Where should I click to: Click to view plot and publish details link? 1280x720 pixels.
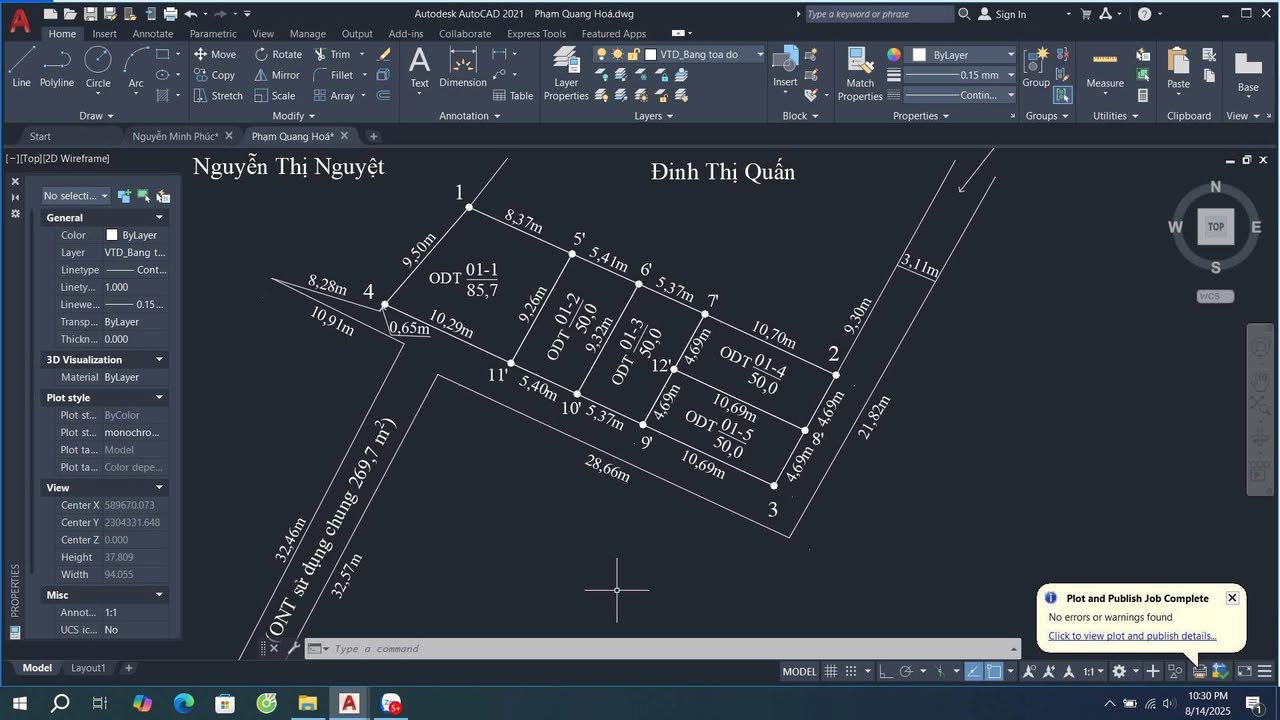1131,635
